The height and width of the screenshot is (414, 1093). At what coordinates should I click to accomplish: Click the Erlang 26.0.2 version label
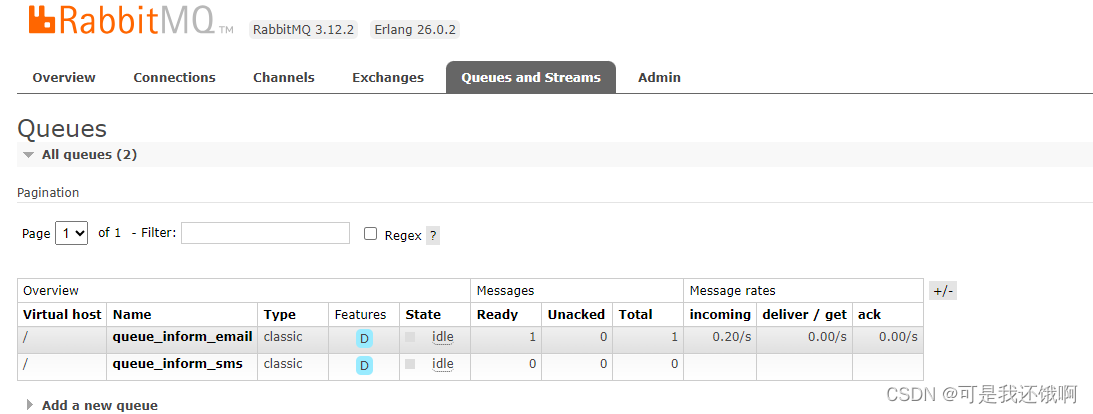[x=415, y=29]
